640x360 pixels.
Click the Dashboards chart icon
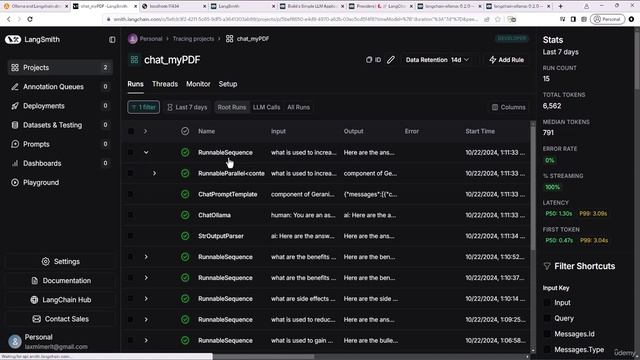tap(15, 163)
